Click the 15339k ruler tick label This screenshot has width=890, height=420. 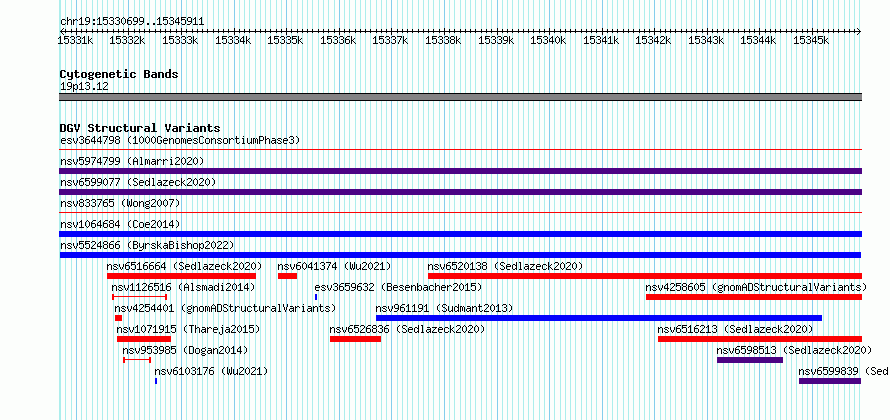pos(496,40)
